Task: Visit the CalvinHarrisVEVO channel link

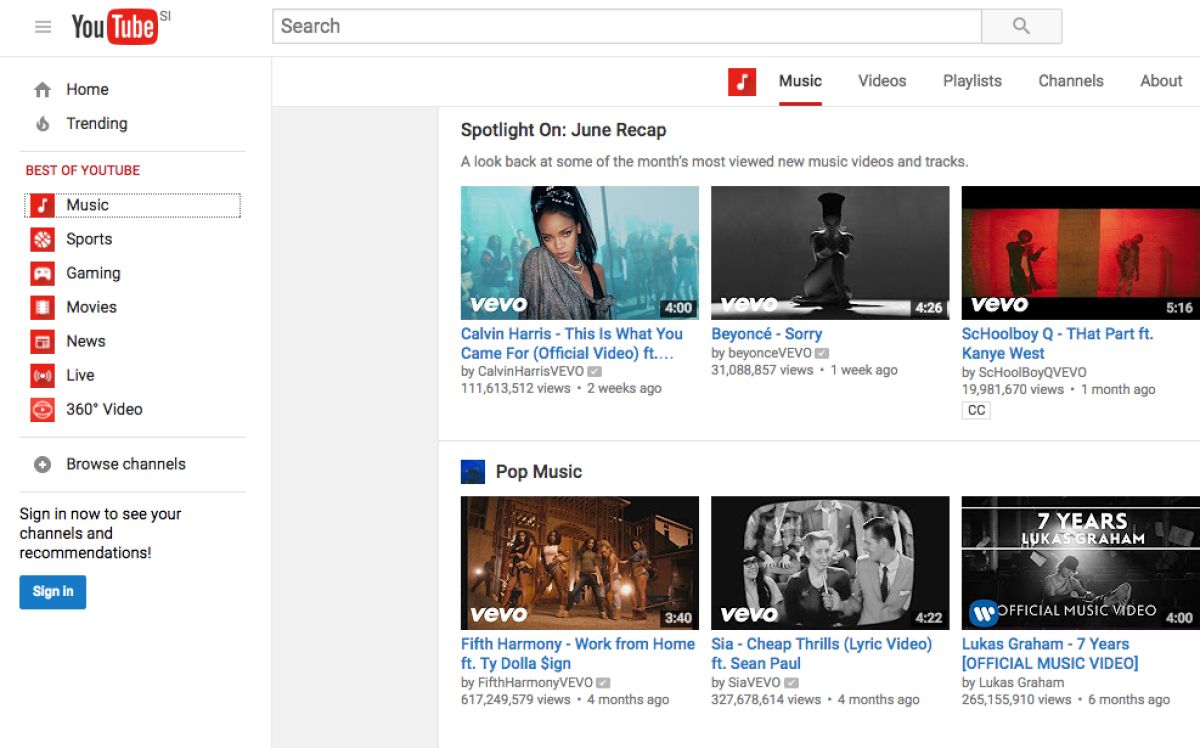Action: (530, 371)
